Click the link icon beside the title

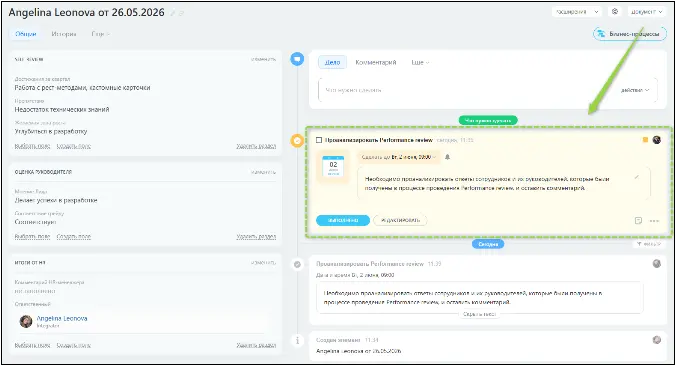(181, 13)
